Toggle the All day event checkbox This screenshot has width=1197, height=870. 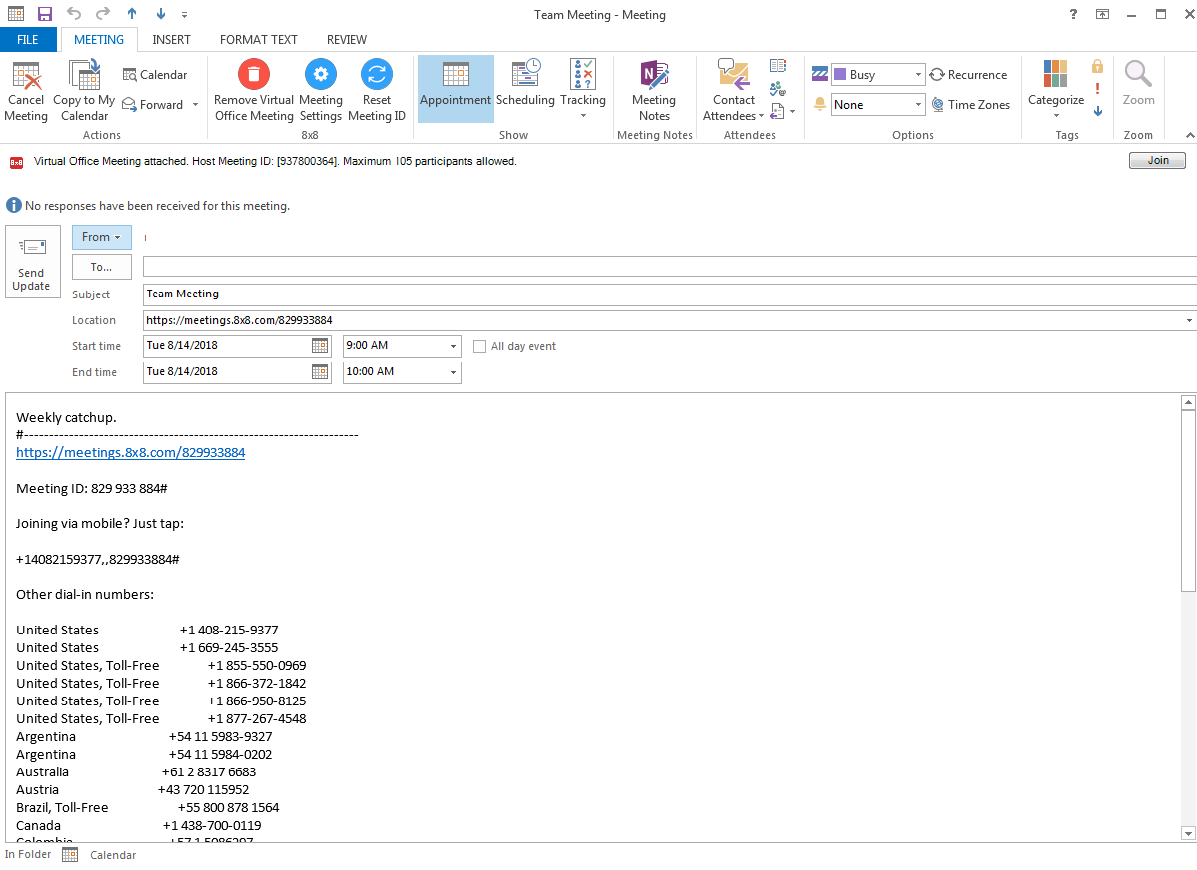479,346
